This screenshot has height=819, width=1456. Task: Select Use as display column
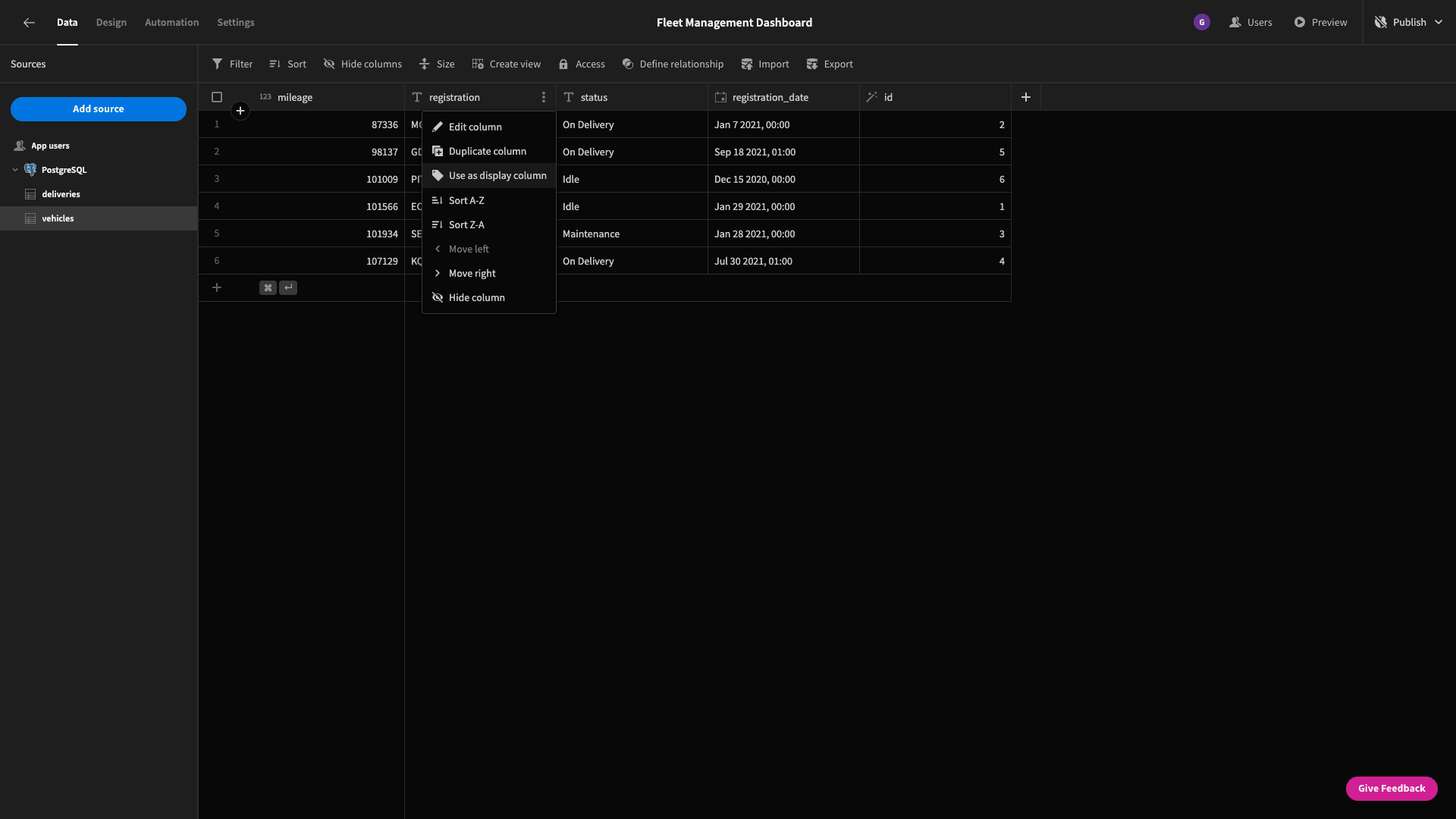coord(489,175)
